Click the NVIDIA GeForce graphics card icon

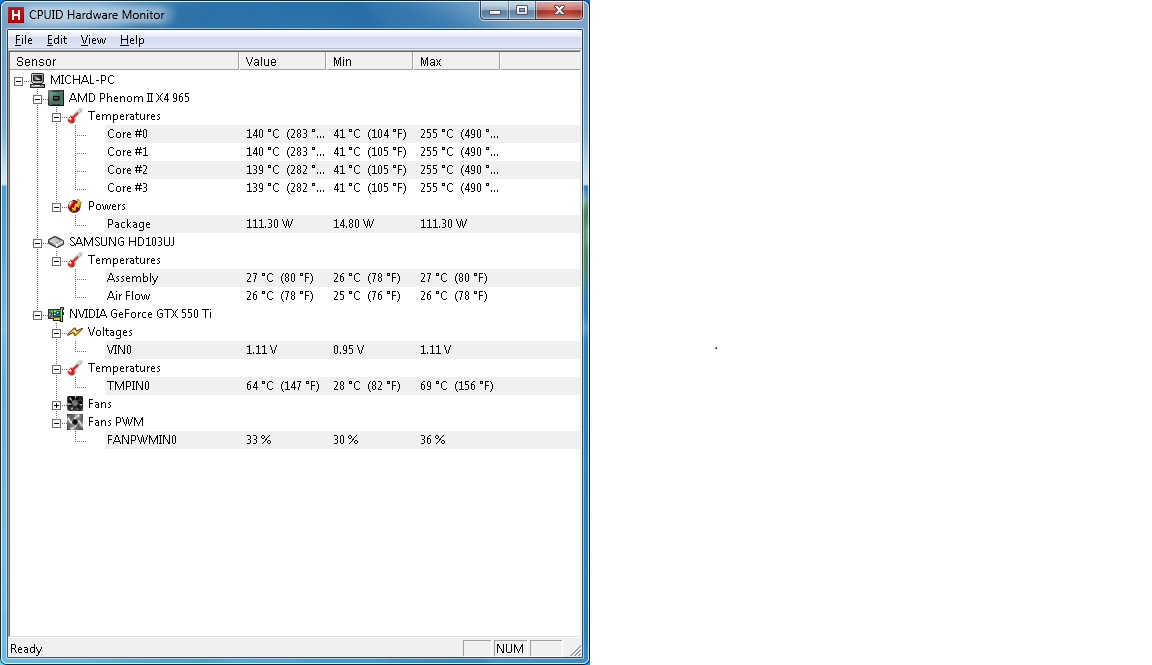[56, 314]
